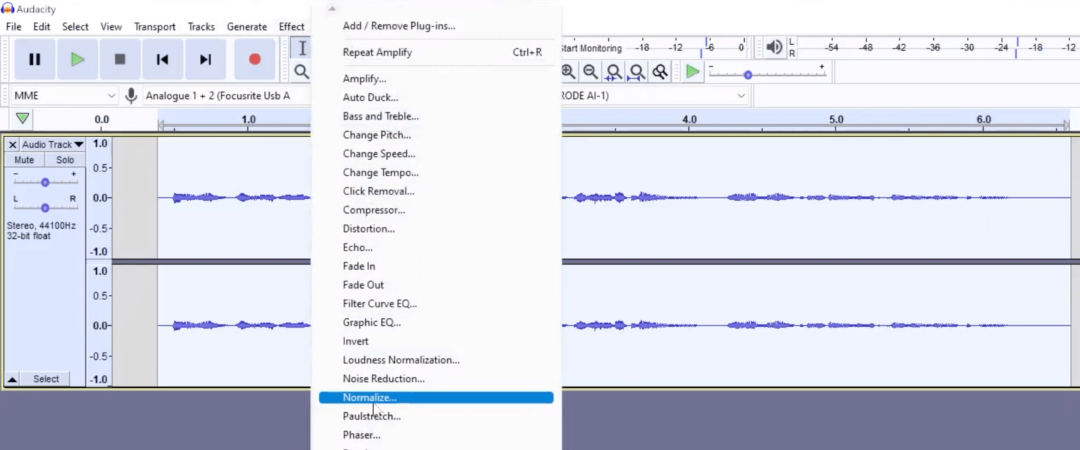Screen dimensions: 1080x450
Task: Click Start Monitoring on recording meter
Action: click(x=591, y=48)
